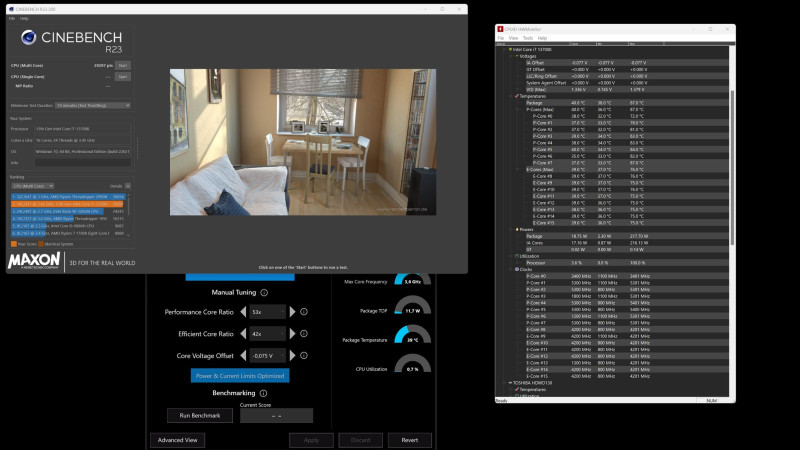Click the Identical System legend swatch

[41, 244]
